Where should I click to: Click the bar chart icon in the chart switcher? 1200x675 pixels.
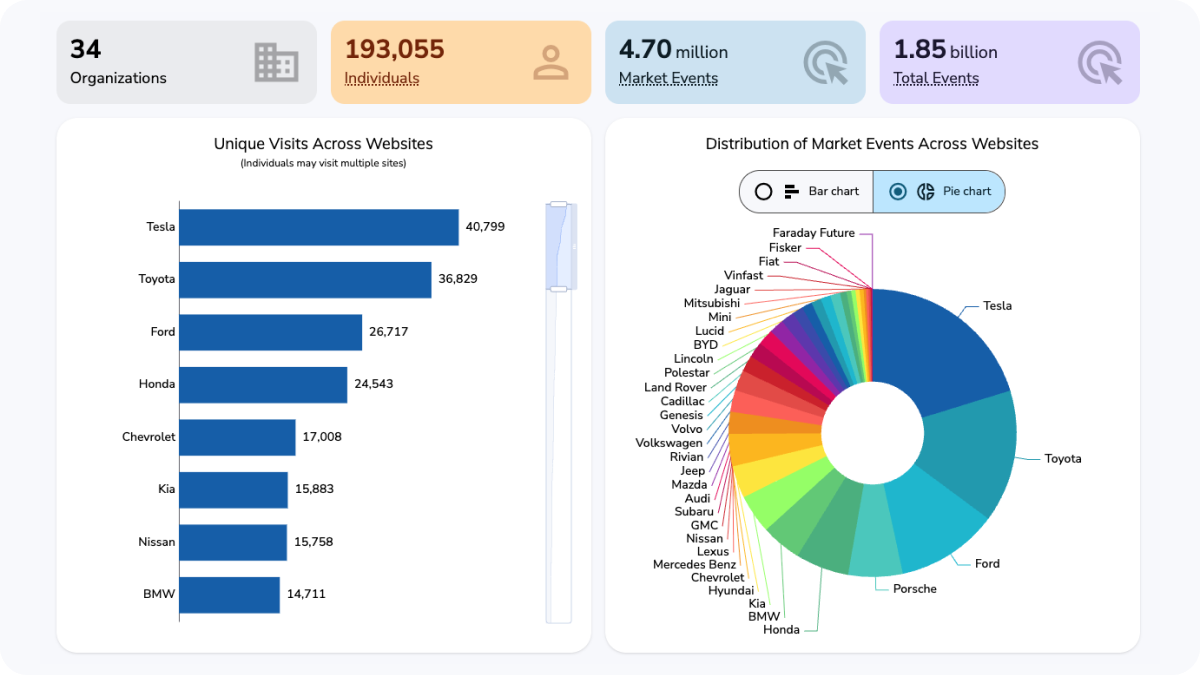pyautogui.click(x=792, y=191)
